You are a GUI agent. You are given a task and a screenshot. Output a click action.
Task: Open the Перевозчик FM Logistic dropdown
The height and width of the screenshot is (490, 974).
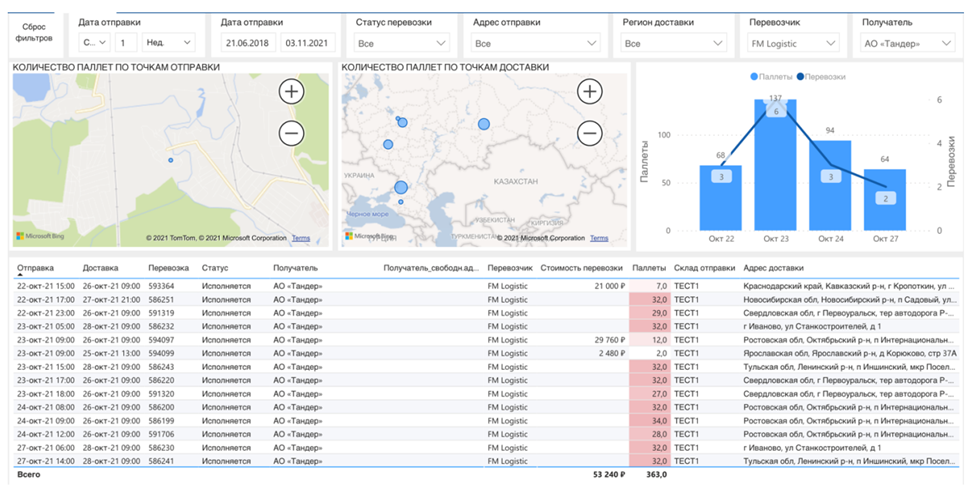(x=793, y=43)
